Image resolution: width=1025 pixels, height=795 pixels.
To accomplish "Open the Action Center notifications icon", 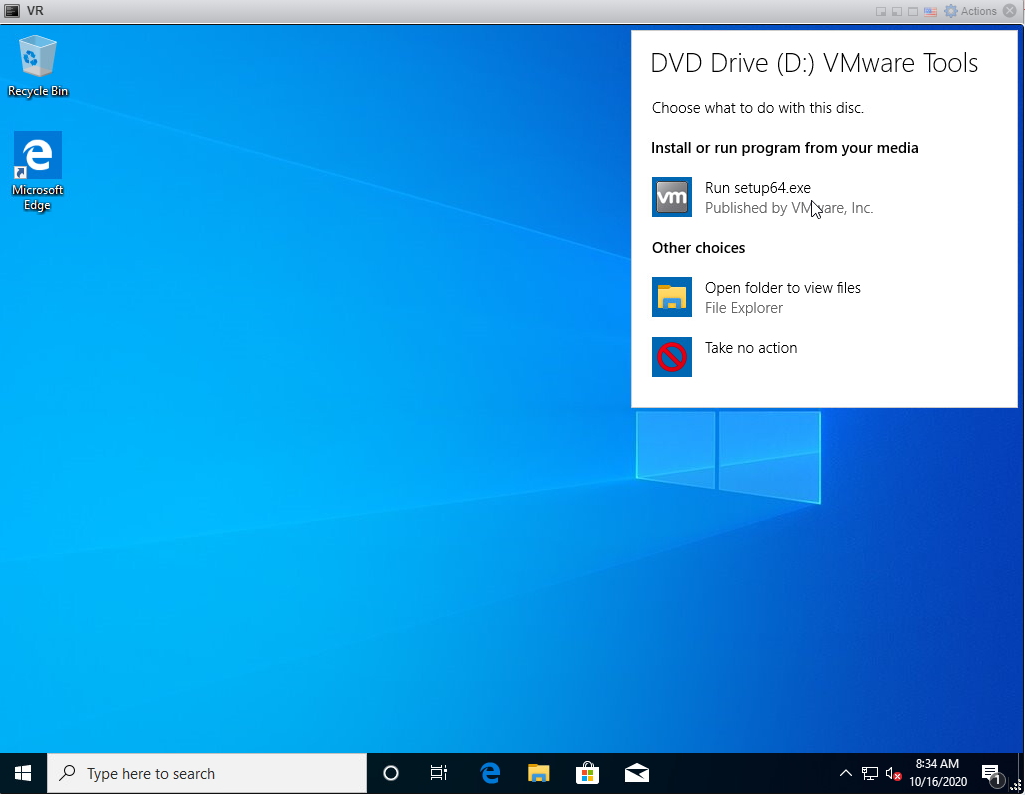I will coord(992,774).
